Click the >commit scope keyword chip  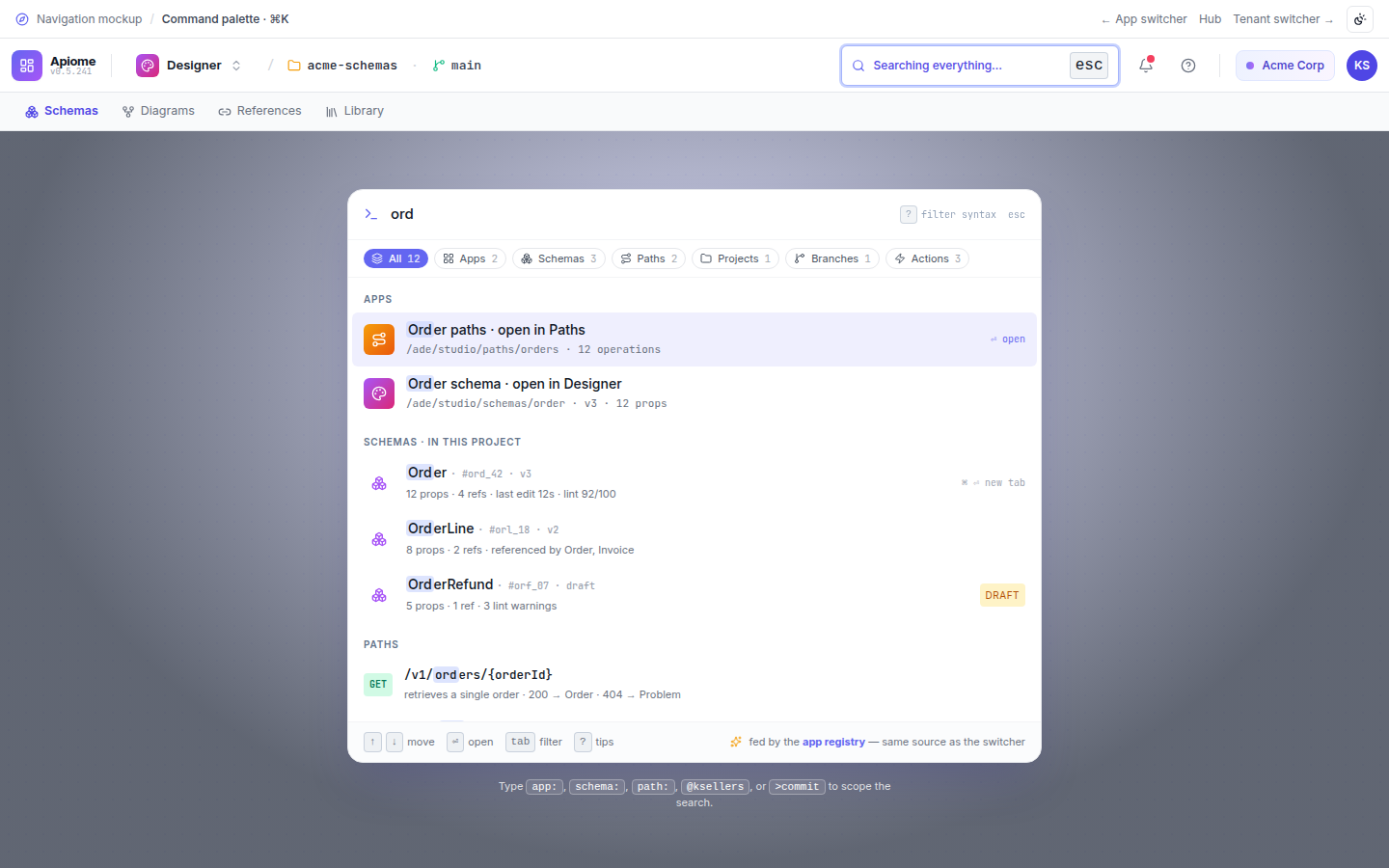[797, 787]
